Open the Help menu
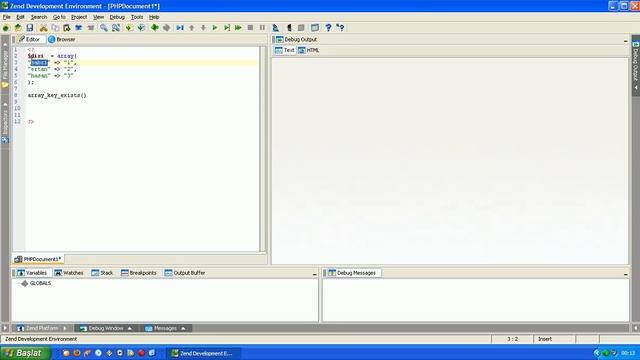Image resolution: width=640 pixels, height=360 pixels. (x=154, y=17)
